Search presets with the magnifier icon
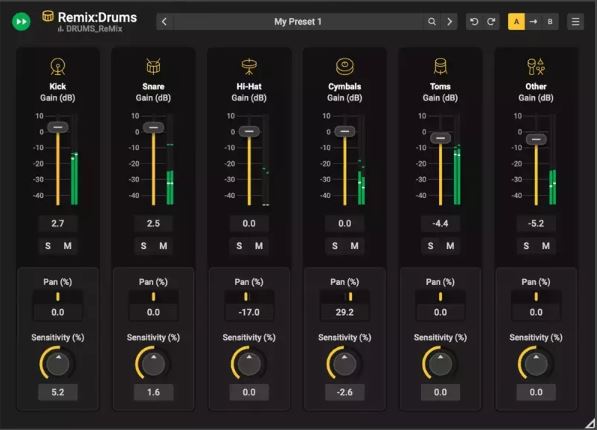This screenshot has height=430, width=597. pos(432,22)
